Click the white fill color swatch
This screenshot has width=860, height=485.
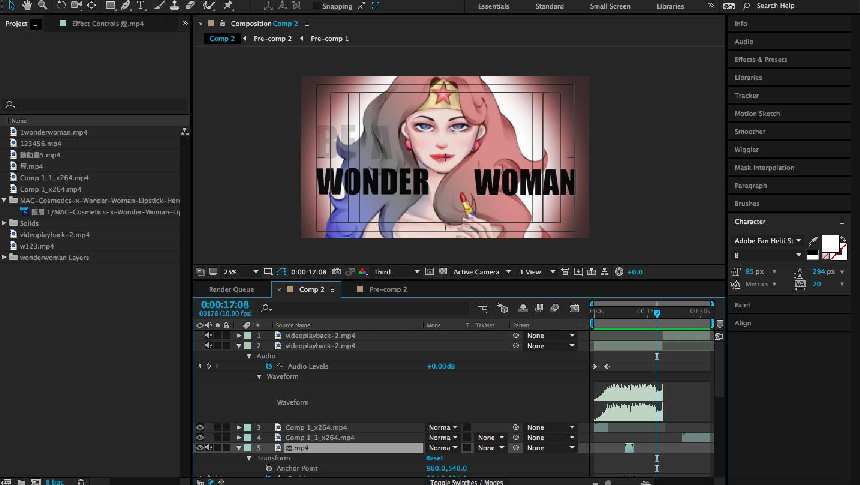(829, 242)
